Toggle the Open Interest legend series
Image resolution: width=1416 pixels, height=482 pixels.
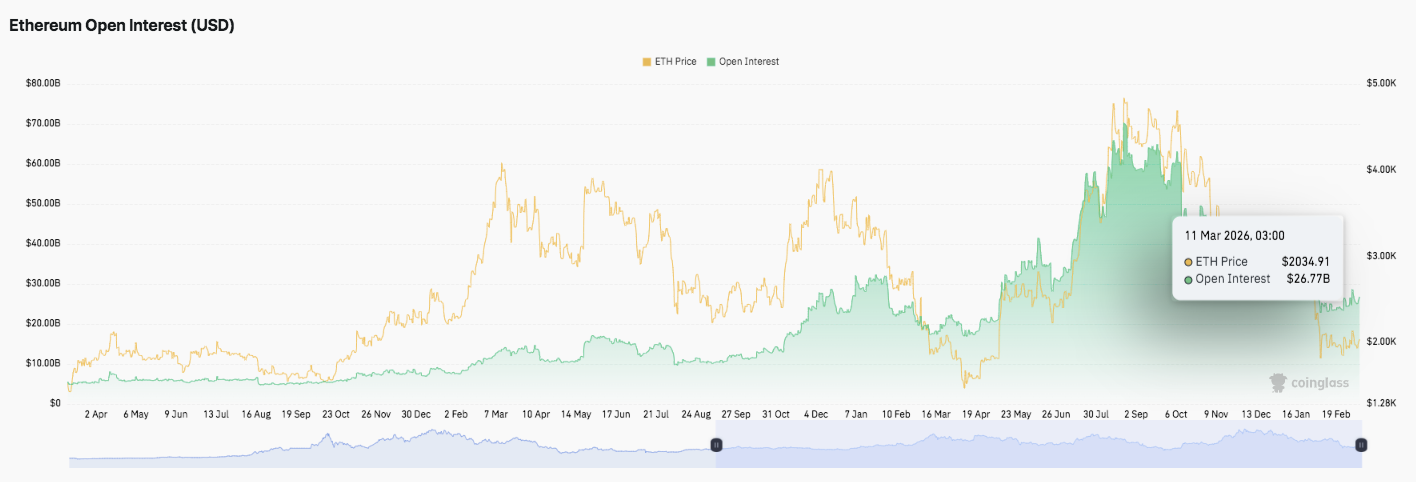(748, 62)
